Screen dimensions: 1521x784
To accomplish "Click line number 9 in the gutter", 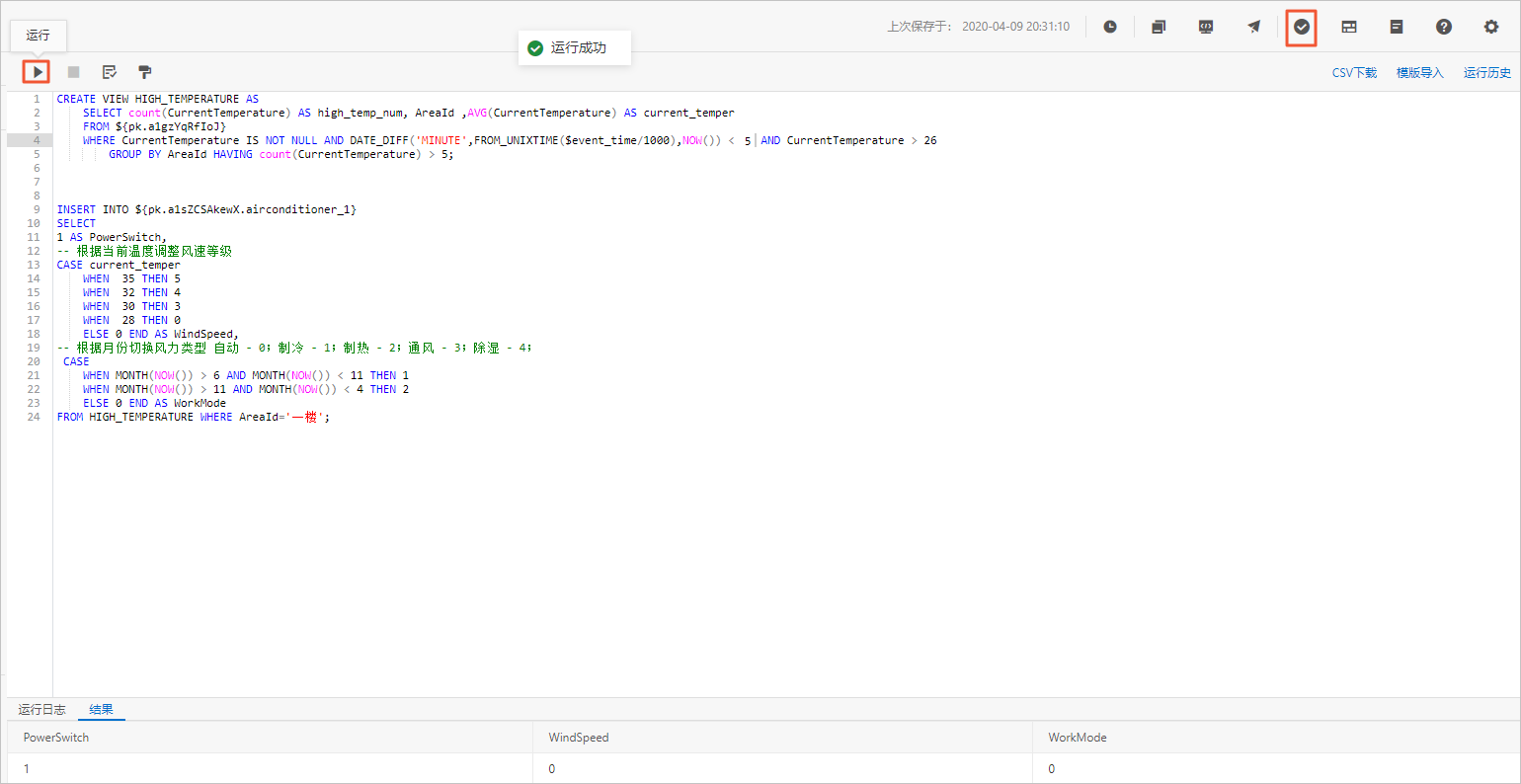I will pos(37,209).
